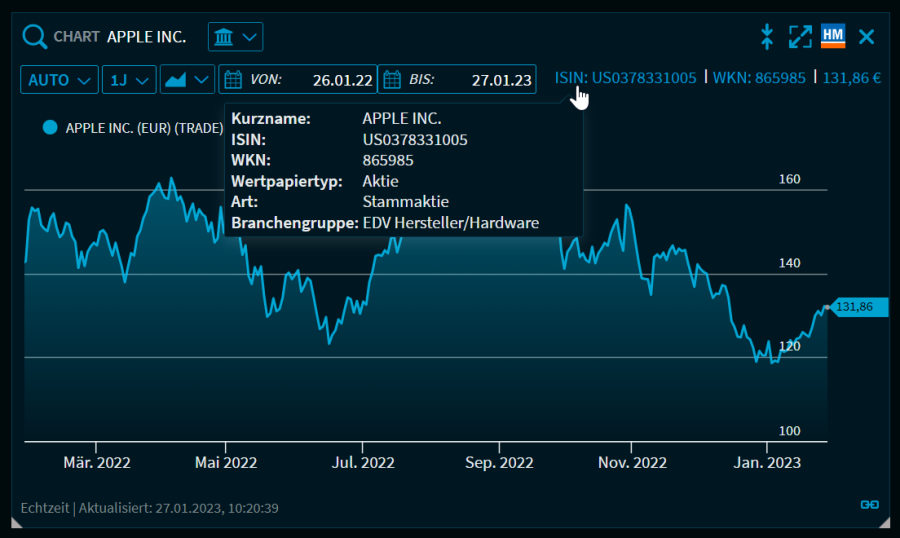Click the resize handle in bottom-right corner
900x538 pixels.
click(883, 522)
